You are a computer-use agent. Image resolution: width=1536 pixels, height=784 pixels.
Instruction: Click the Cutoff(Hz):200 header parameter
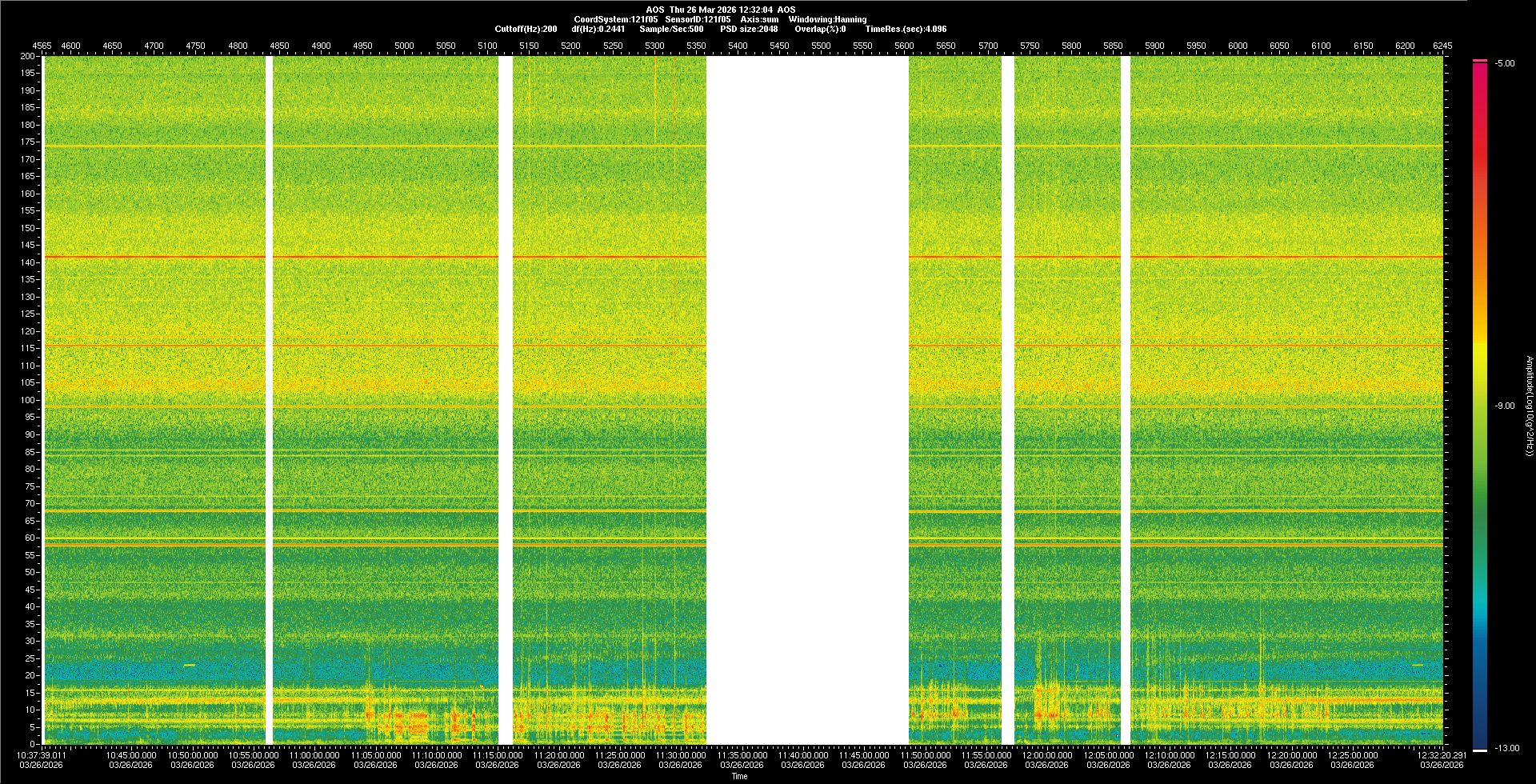526,29
